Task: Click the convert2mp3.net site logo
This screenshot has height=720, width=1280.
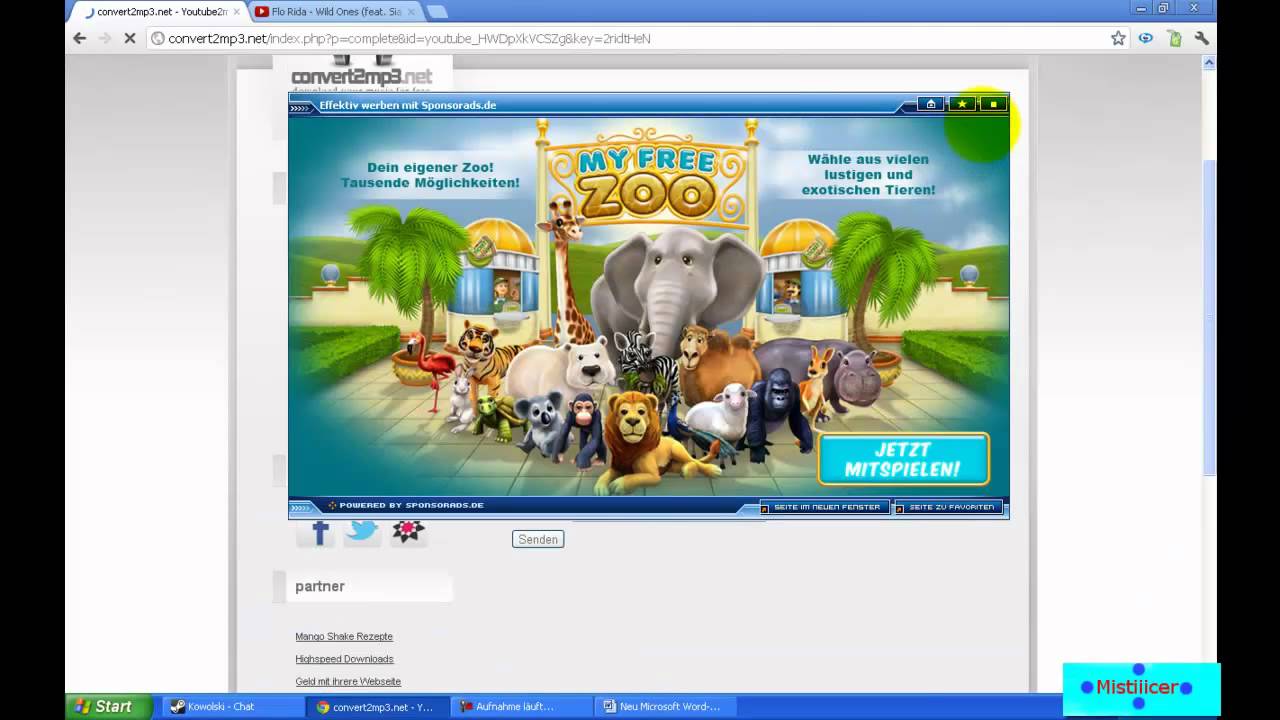Action: pos(361,74)
